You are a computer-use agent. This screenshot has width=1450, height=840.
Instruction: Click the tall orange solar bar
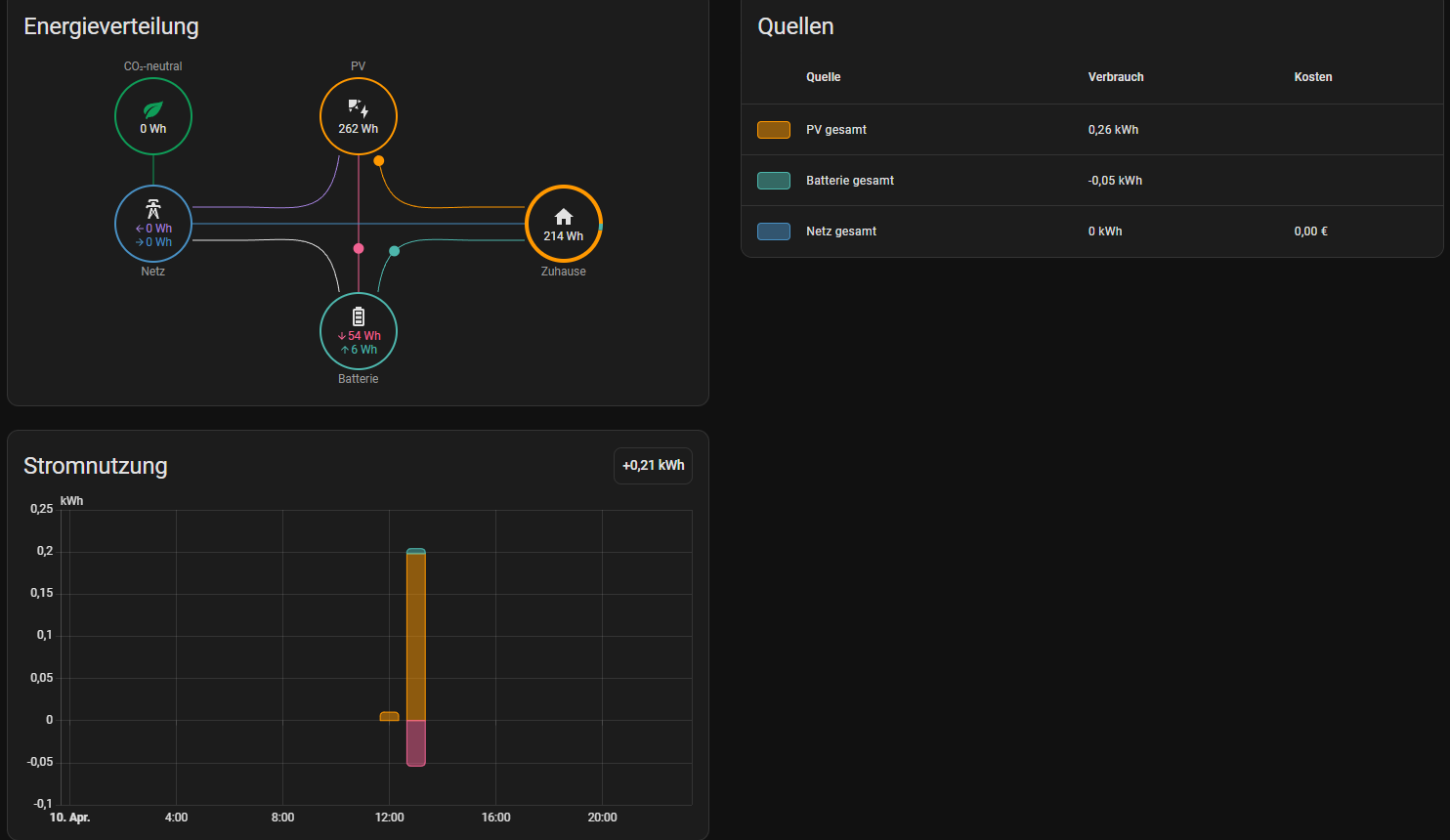coord(416,635)
